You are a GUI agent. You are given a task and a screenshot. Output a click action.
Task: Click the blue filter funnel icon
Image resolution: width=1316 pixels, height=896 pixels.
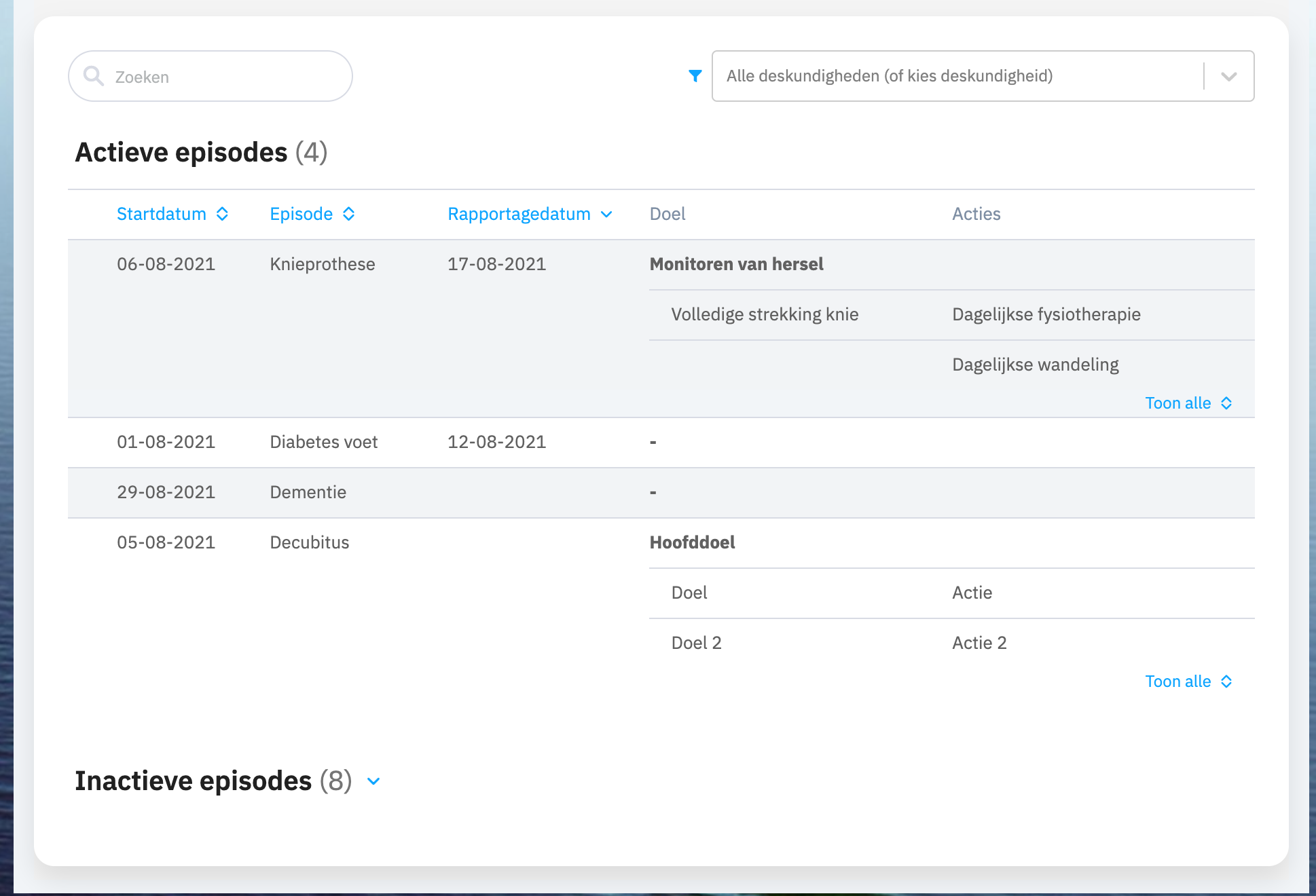click(695, 76)
